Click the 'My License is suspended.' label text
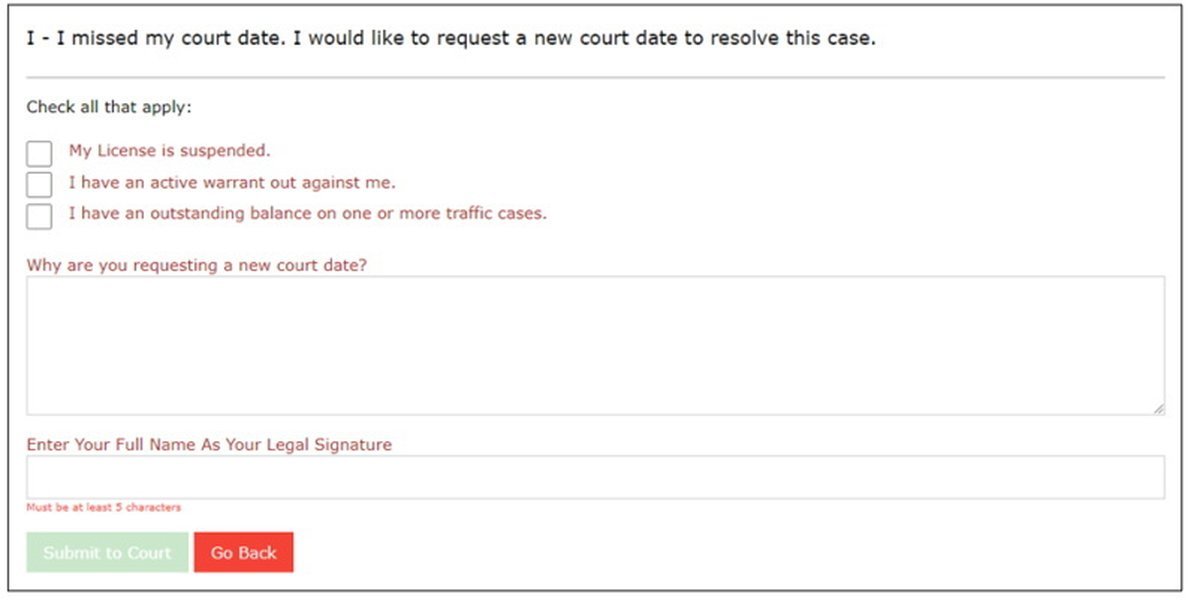 click(169, 151)
